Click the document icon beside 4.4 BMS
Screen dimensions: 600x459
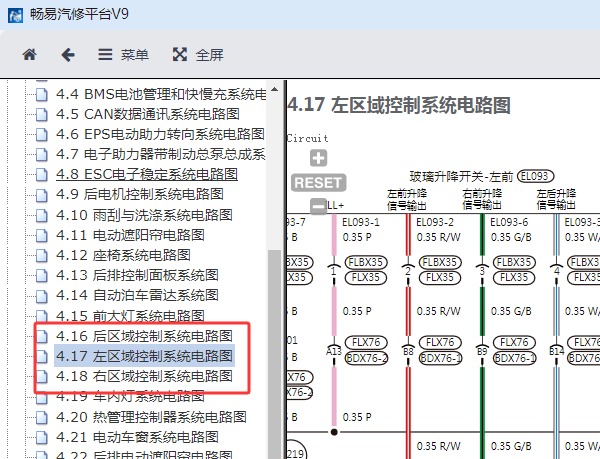click(x=42, y=94)
